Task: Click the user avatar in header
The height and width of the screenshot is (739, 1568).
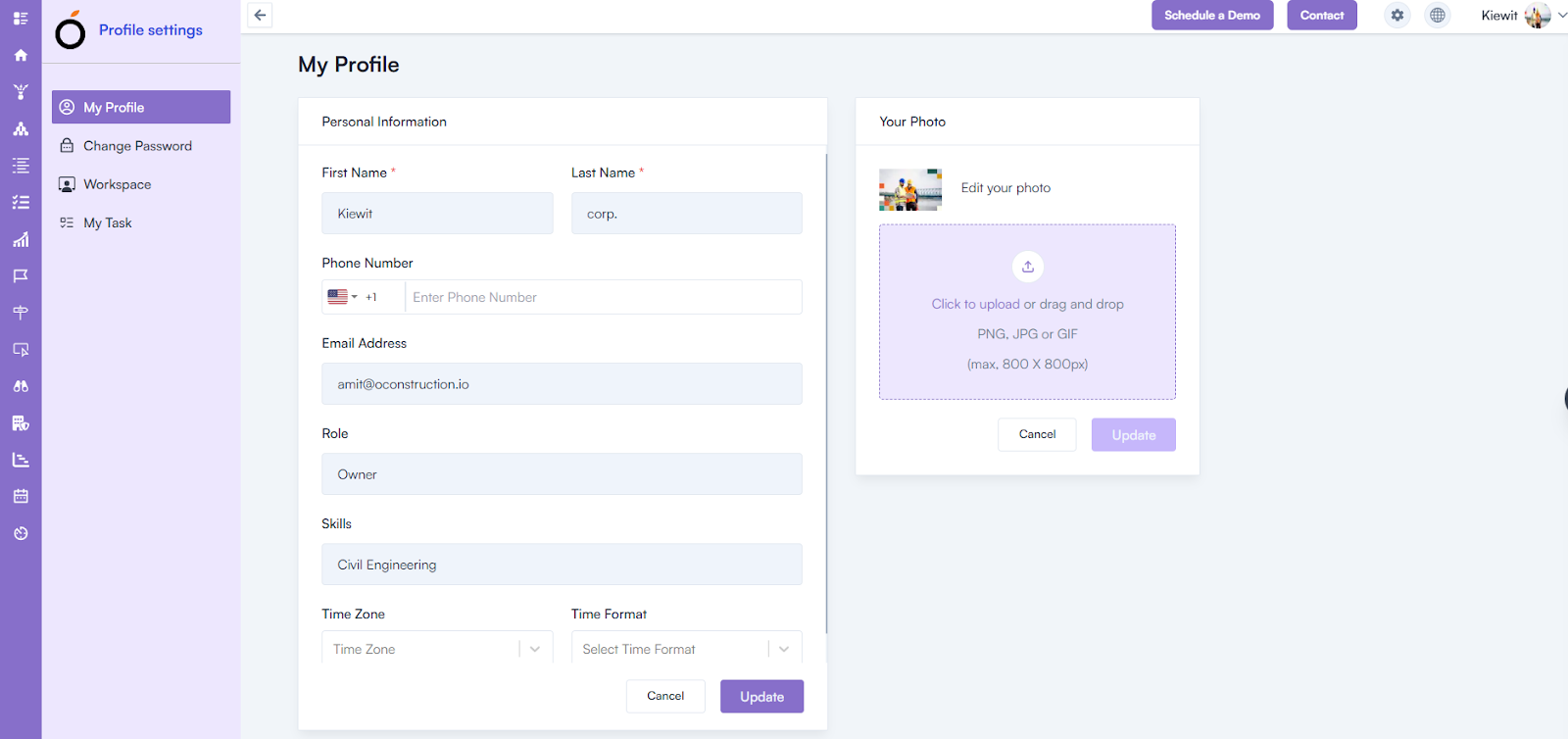Action: (1538, 15)
